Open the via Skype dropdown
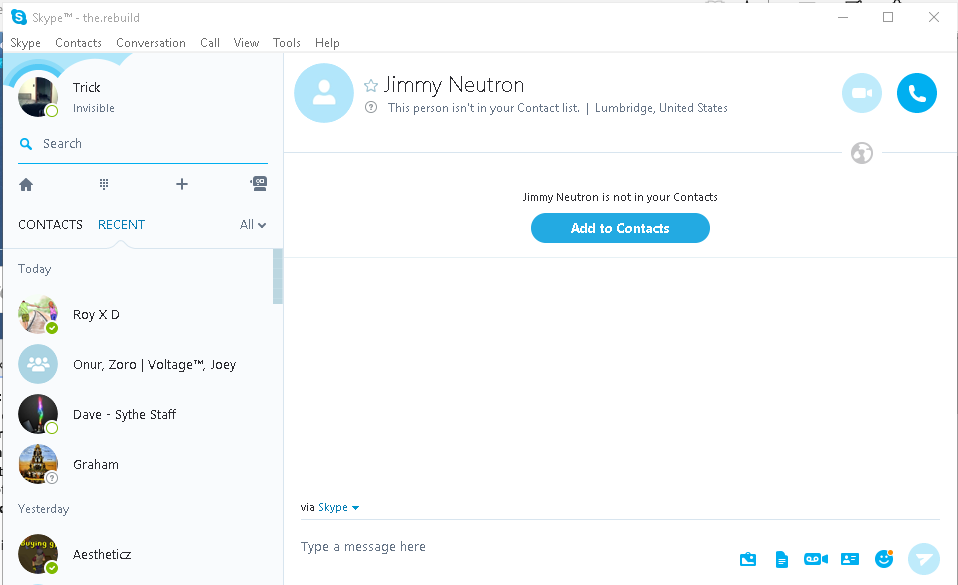The width and height of the screenshot is (958, 585). pyautogui.click(x=338, y=507)
